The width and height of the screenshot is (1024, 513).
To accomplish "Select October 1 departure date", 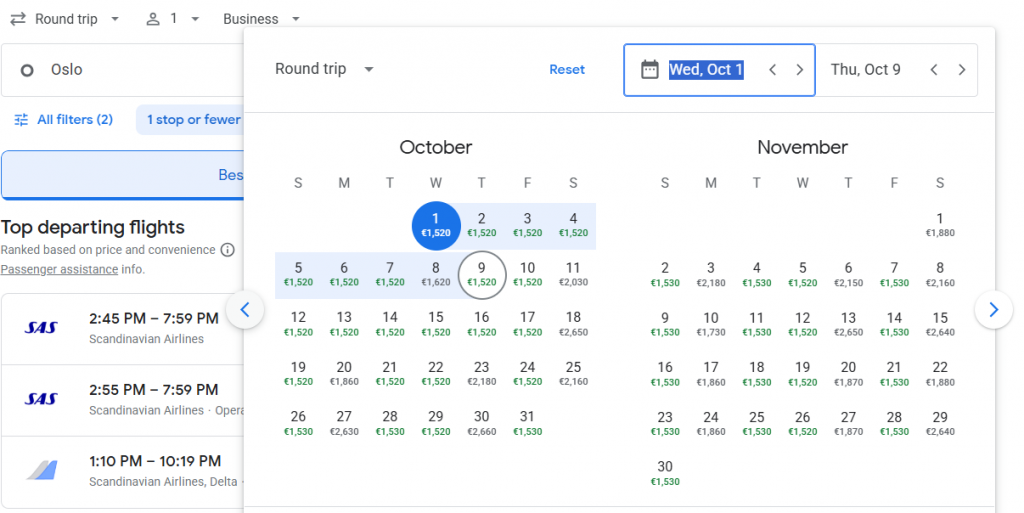I will [436, 226].
